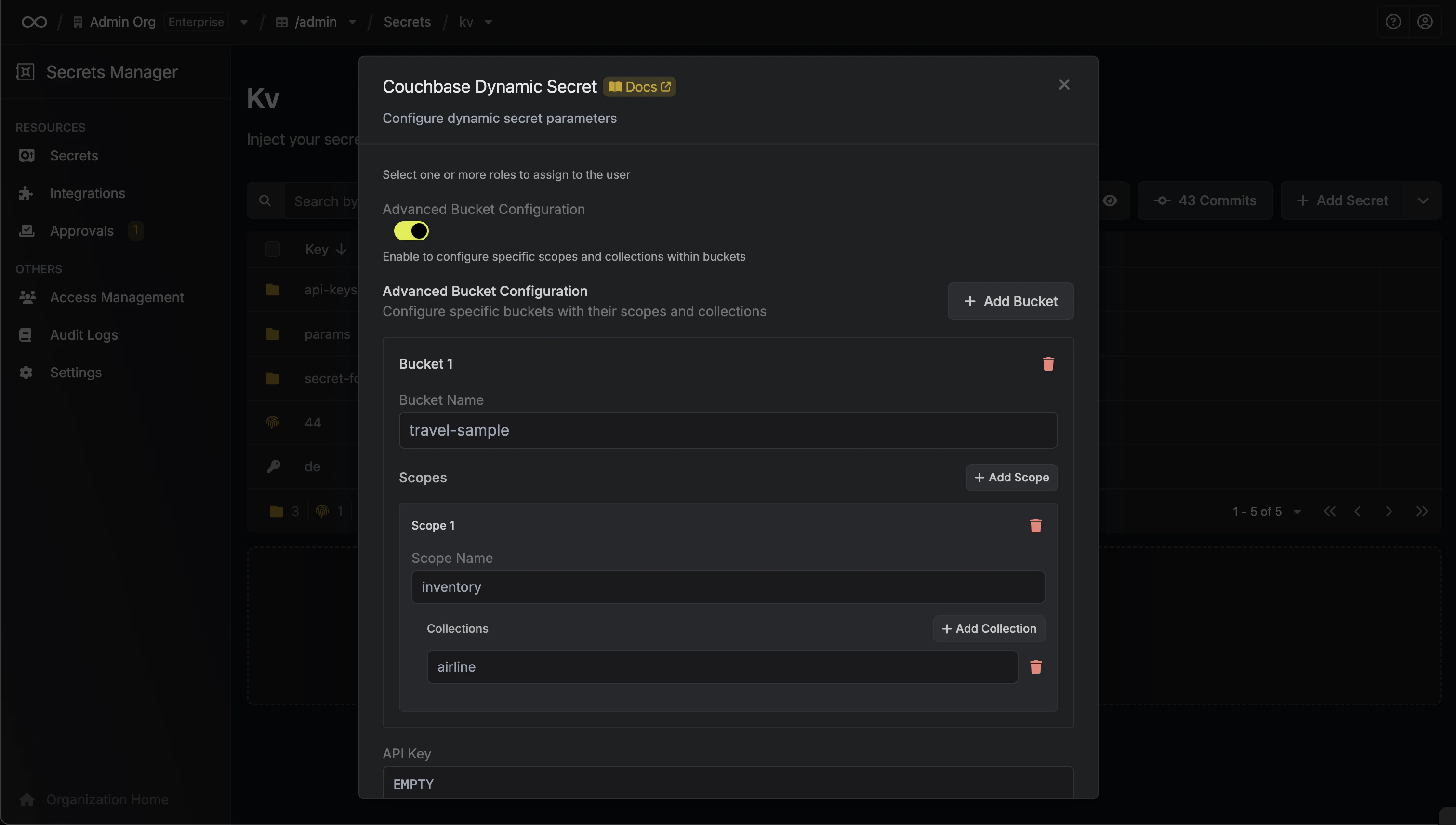Screen dimensions: 1456x825
Task: Delete Bucket 1 with its trash icon
Action: 1048,364
